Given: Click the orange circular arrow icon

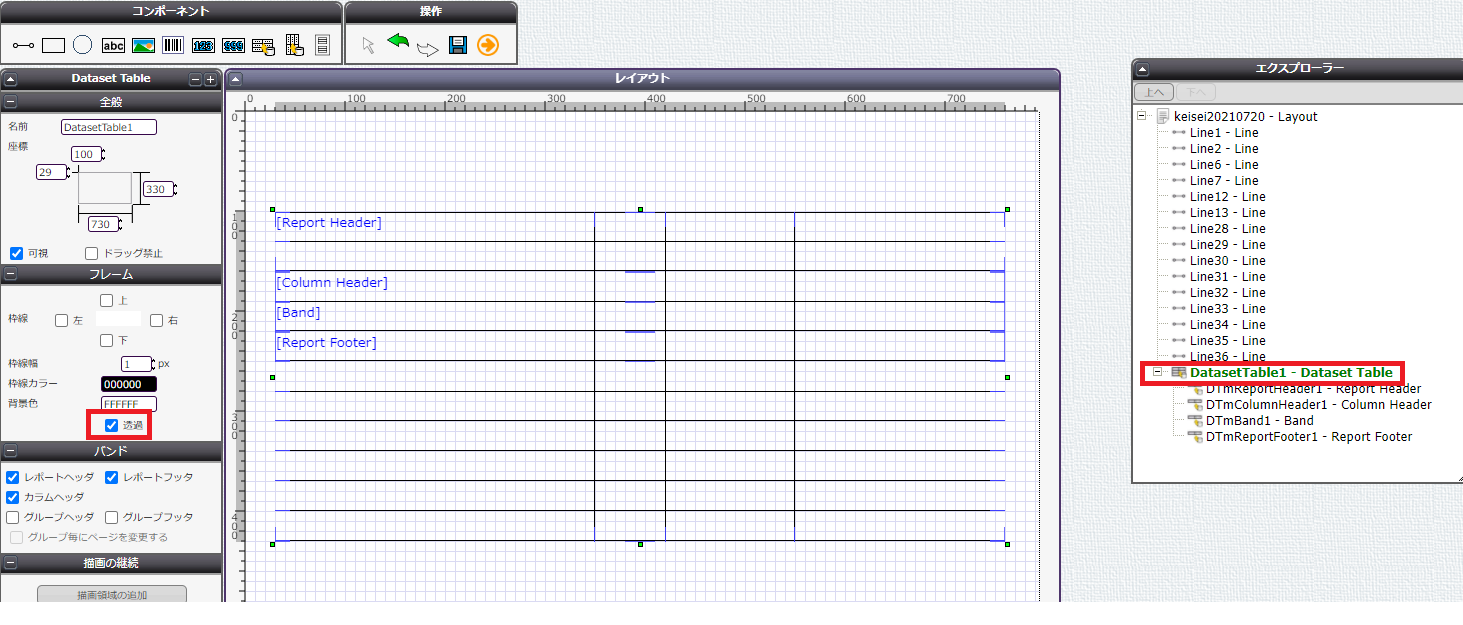Looking at the screenshot, I should tap(487, 45).
